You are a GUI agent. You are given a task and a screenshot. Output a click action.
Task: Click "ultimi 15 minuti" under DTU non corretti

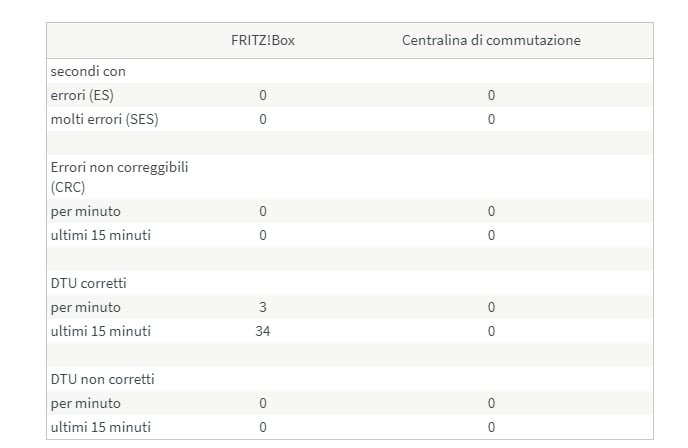[100, 427]
